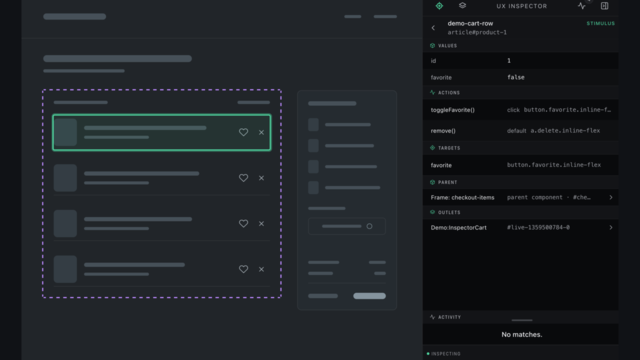Click the remove X in the highlighted cart row

tap(261, 132)
